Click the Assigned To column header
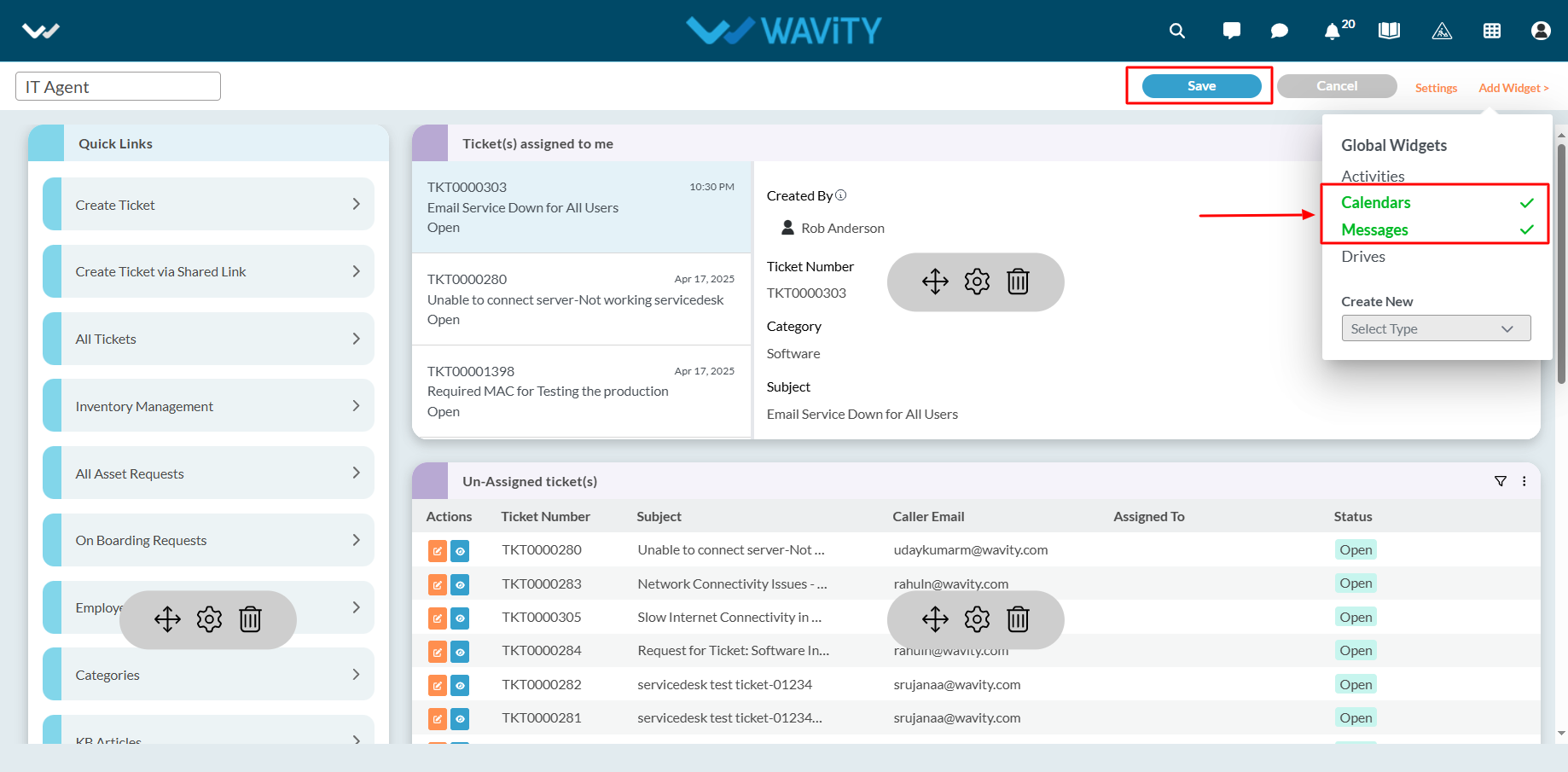1568x772 pixels. click(x=1148, y=516)
